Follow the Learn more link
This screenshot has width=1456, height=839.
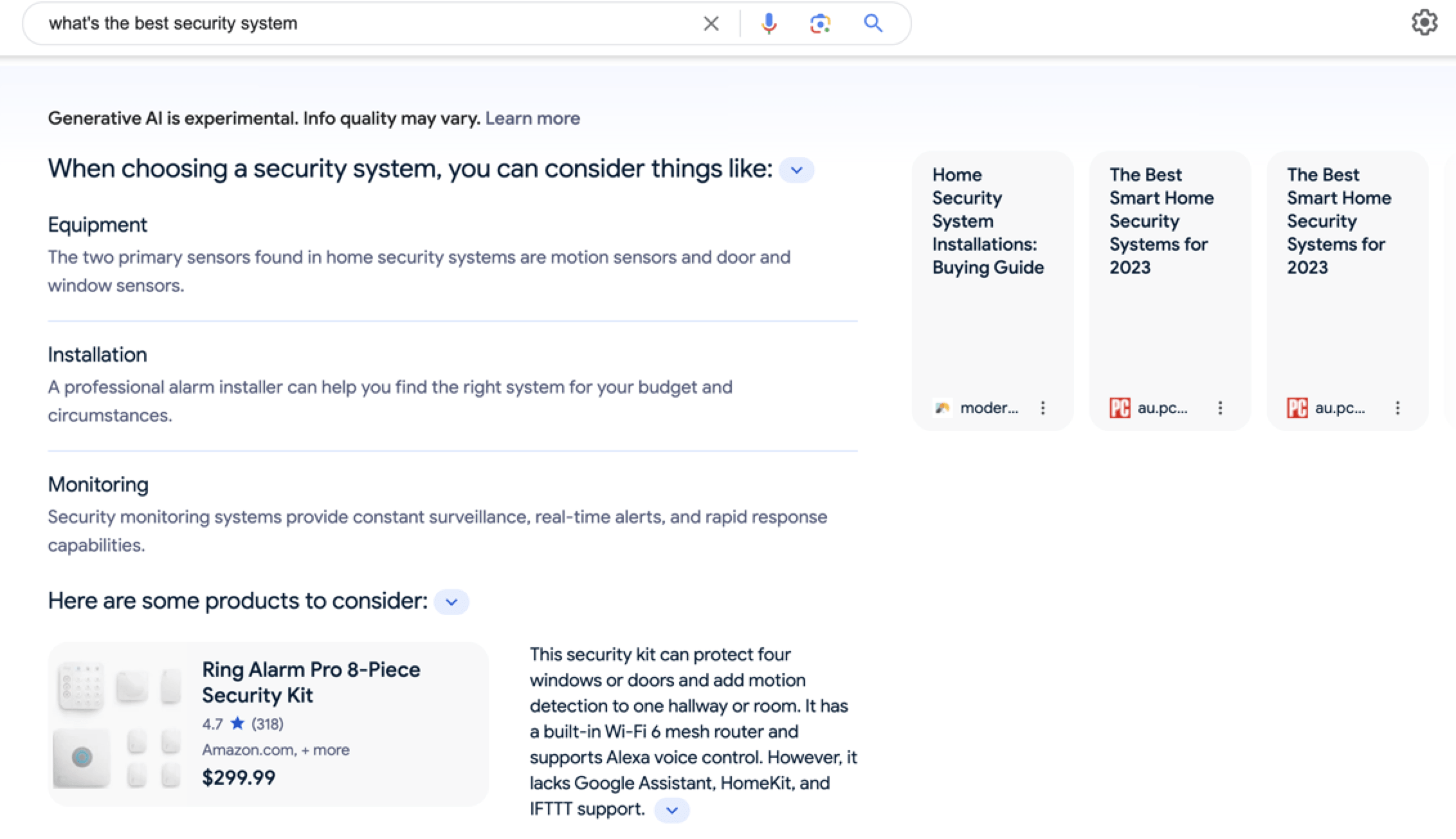(532, 118)
